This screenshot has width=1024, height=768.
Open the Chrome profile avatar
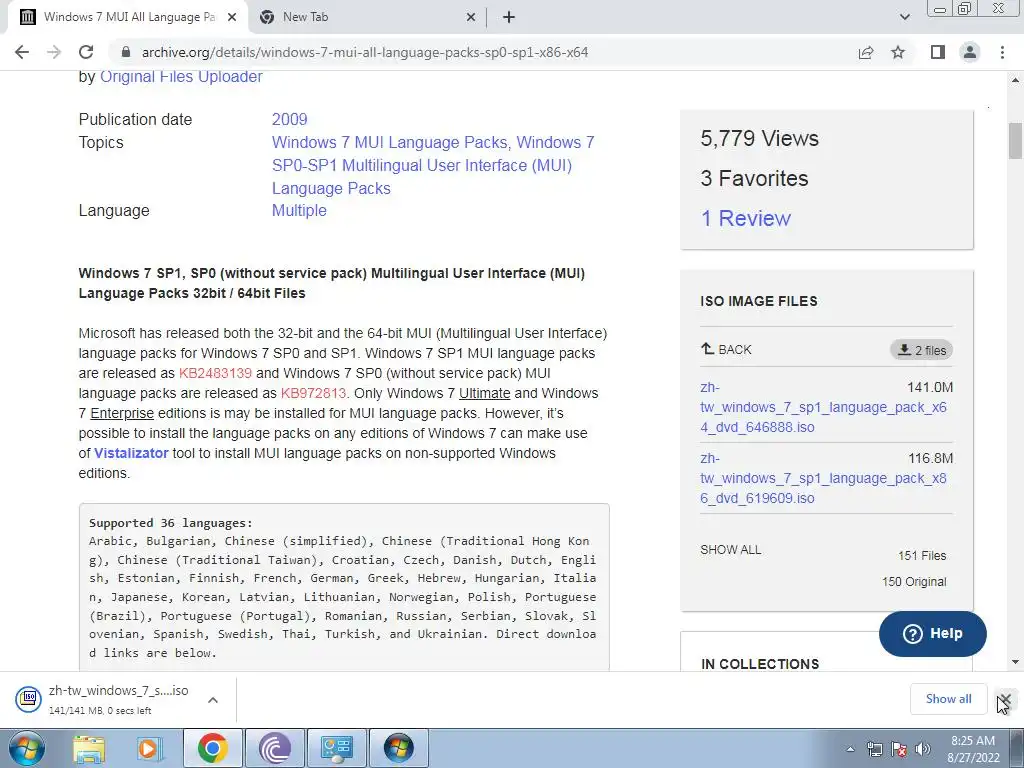tap(970, 52)
